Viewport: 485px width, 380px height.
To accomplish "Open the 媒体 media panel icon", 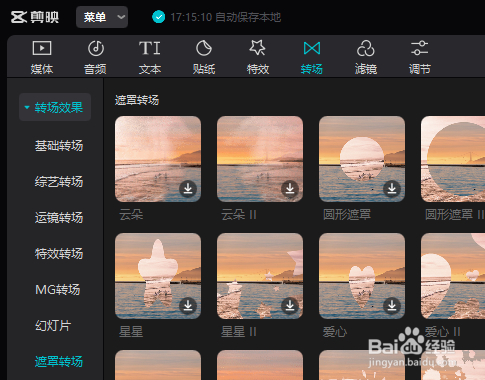I will pos(42,48).
